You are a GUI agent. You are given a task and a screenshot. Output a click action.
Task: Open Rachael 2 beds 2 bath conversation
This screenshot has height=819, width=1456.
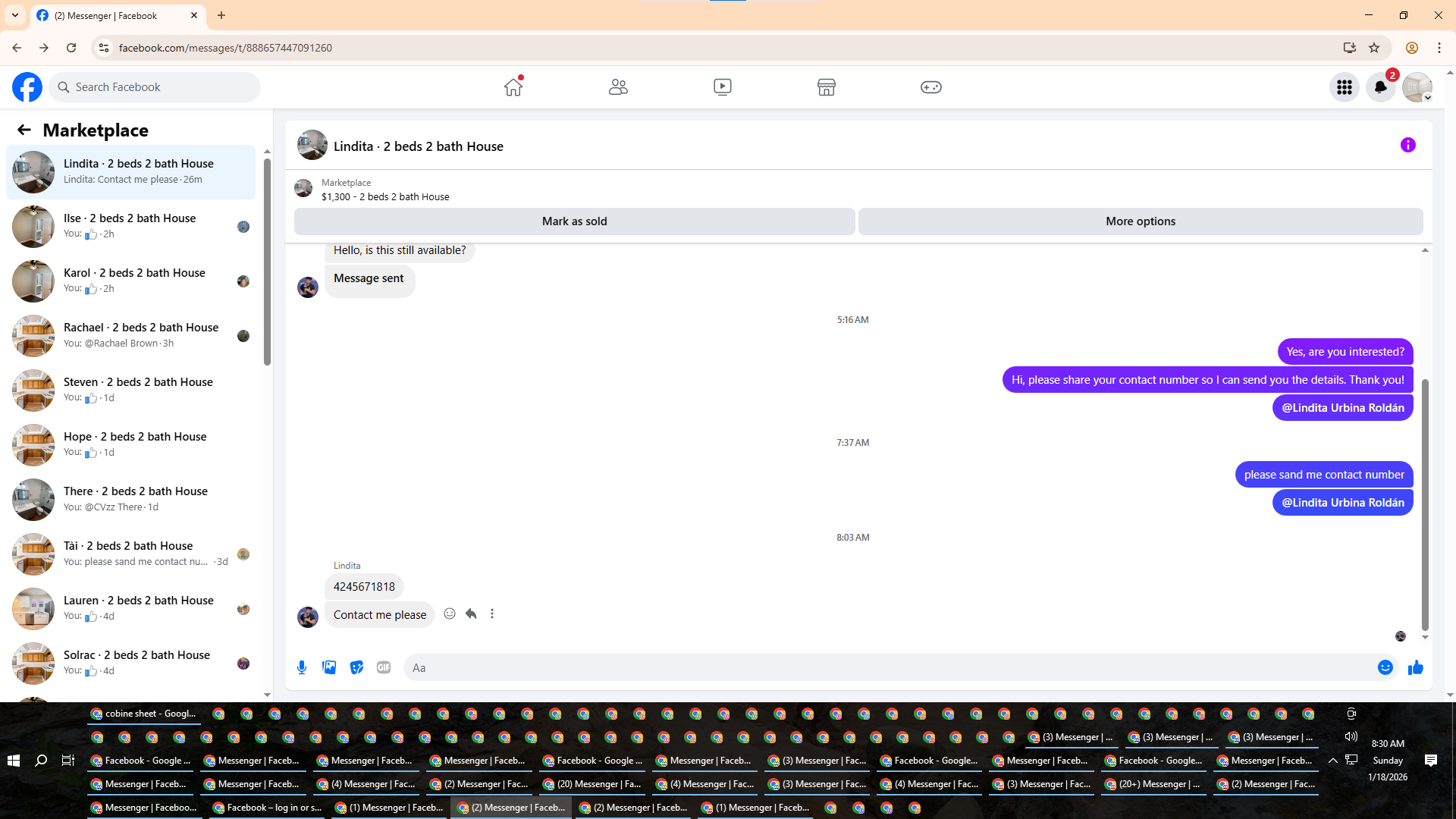[141, 334]
